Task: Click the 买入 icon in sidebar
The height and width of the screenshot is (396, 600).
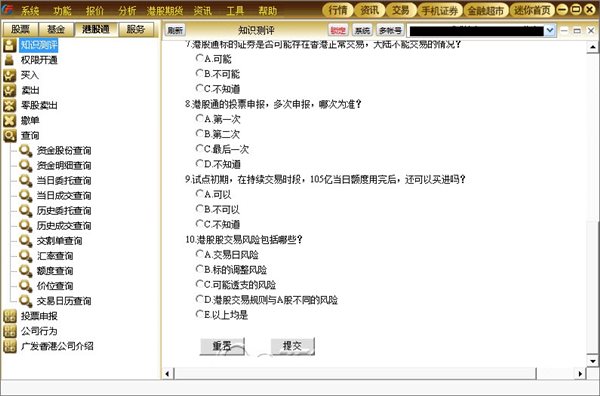Action: 10,75
